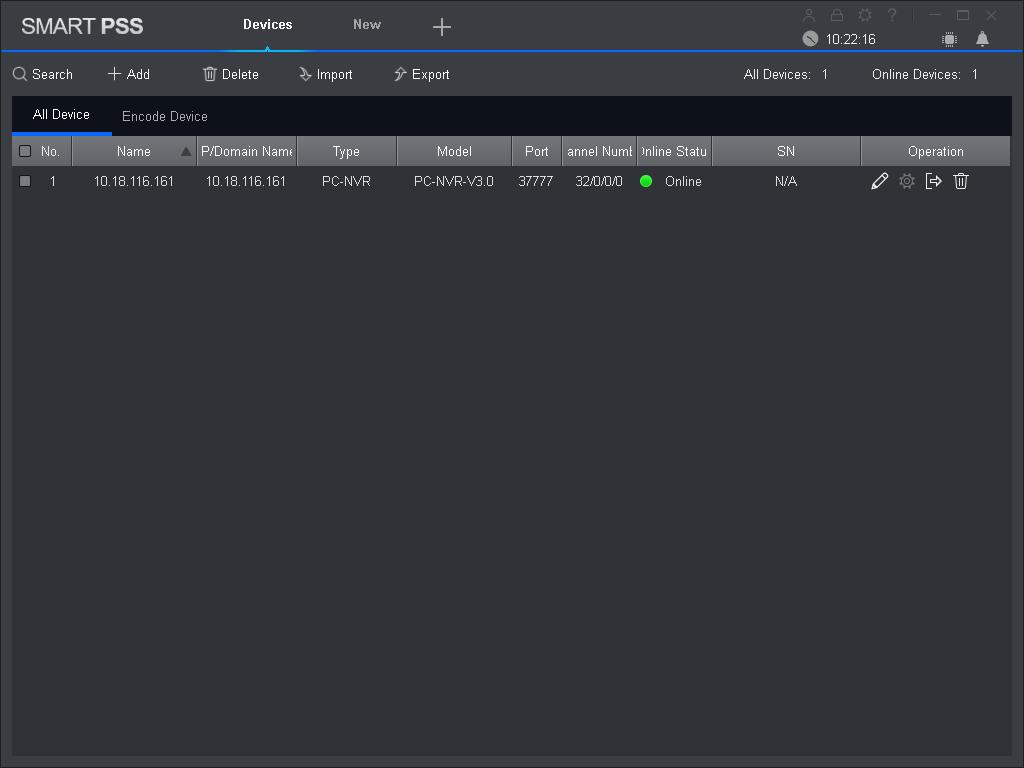1024x768 pixels.
Task: Maximize the Smart PSS window
Action: (963, 14)
